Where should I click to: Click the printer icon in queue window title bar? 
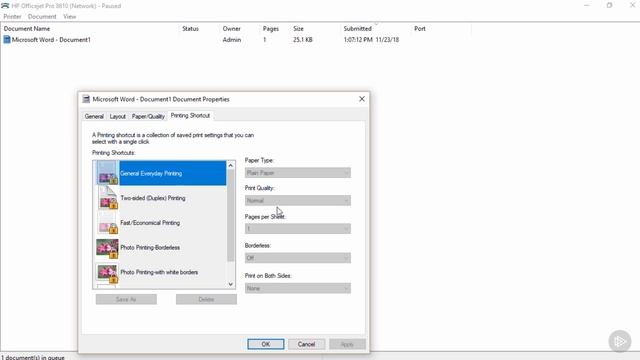[x=5, y=6]
